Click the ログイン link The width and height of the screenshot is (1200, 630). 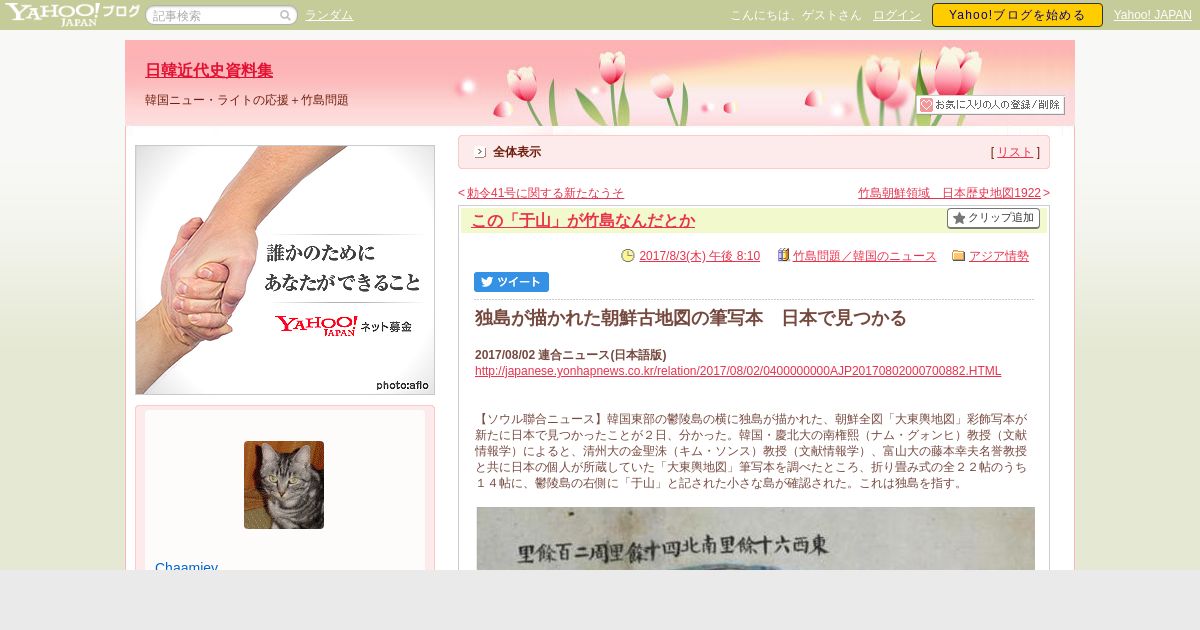coord(897,15)
